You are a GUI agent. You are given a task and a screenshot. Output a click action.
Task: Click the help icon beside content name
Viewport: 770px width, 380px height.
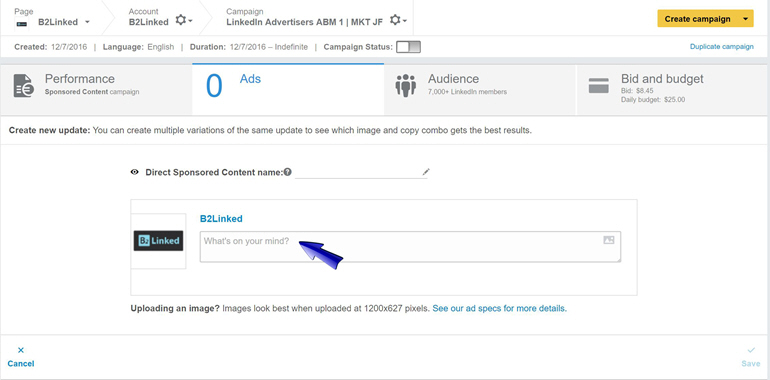click(x=288, y=172)
